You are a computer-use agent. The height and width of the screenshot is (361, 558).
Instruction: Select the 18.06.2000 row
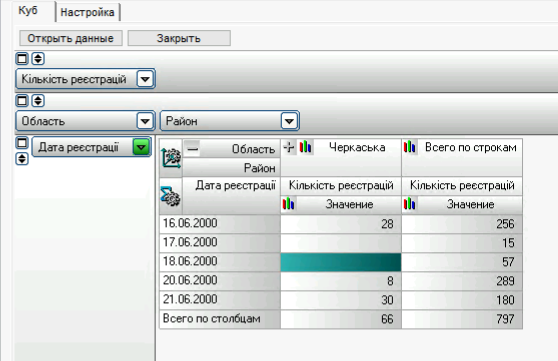coord(220,262)
